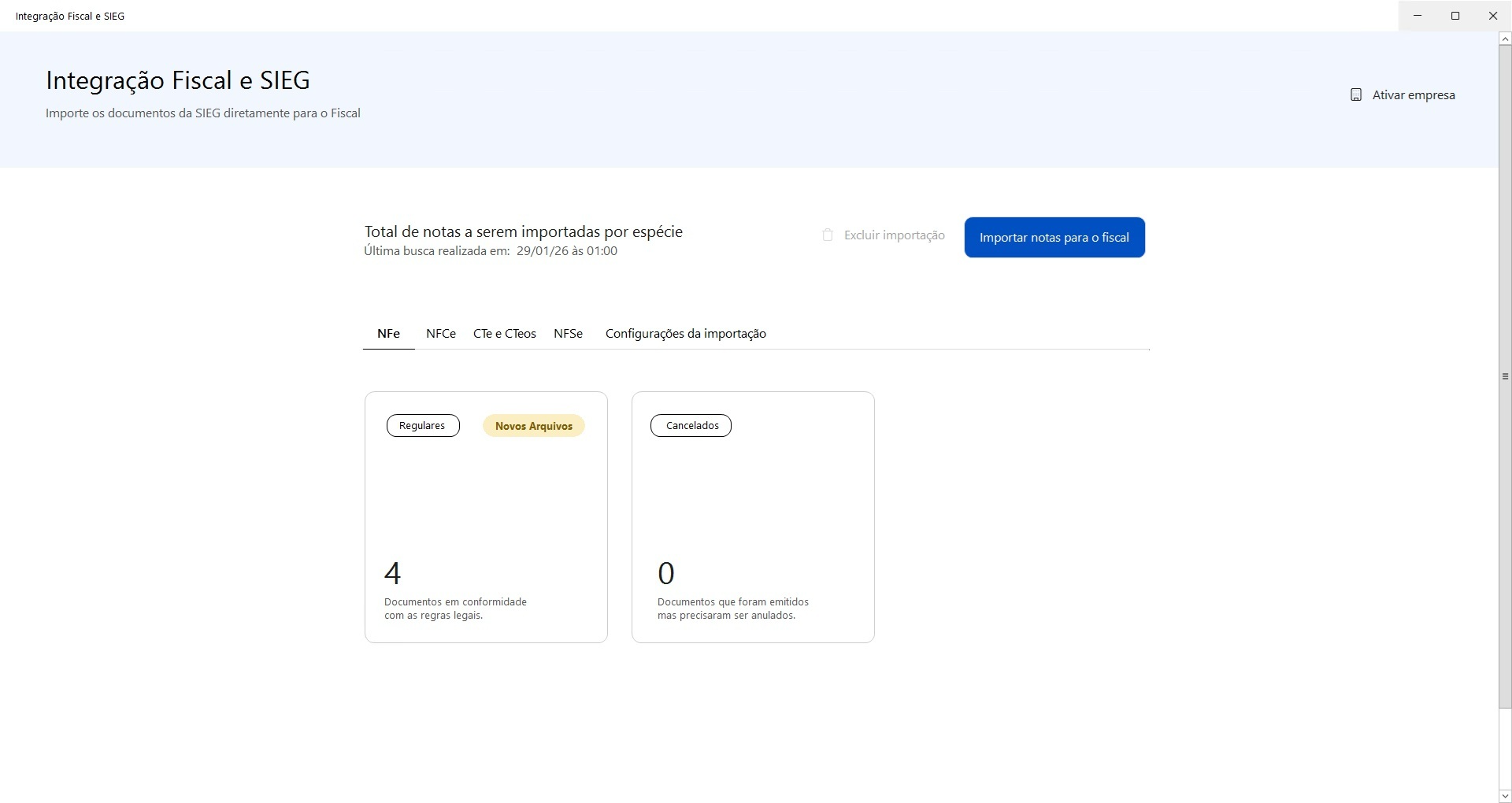Click 'Última busca realizada em' date text
The width and height of the screenshot is (1512, 803).
491,251
